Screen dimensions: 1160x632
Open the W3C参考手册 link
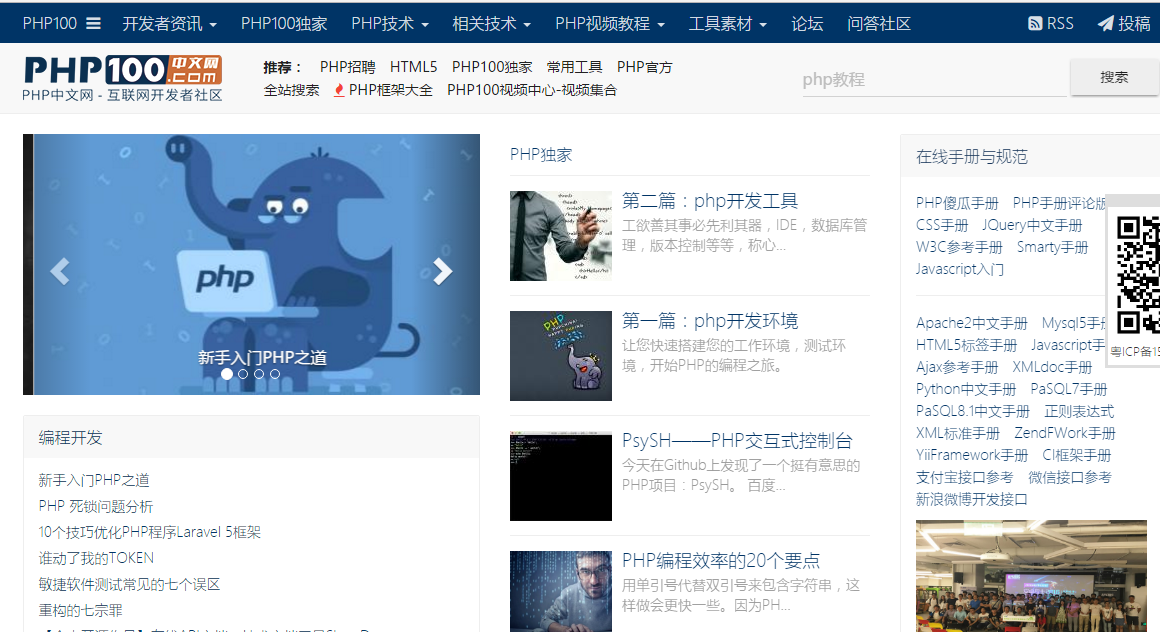click(x=959, y=247)
